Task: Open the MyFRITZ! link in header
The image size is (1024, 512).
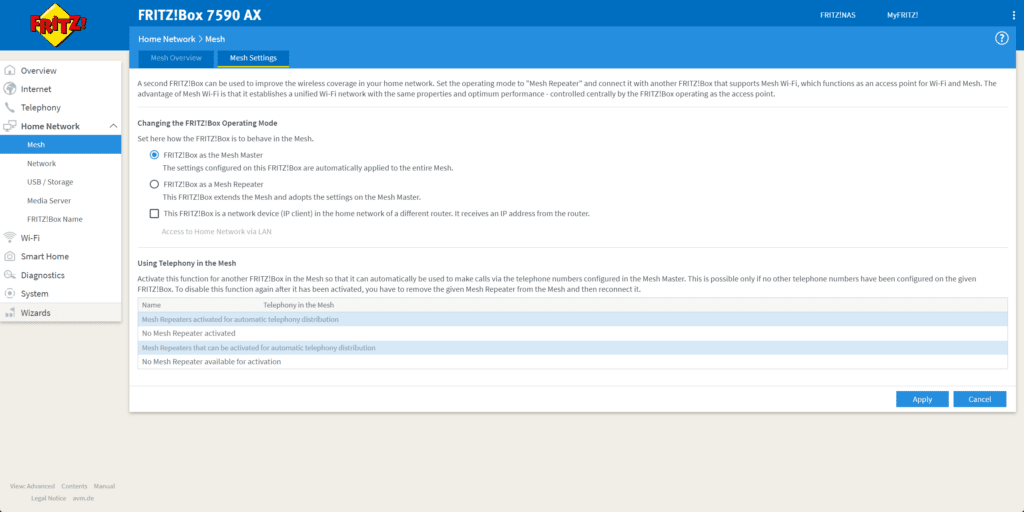Action: point(902,15)
